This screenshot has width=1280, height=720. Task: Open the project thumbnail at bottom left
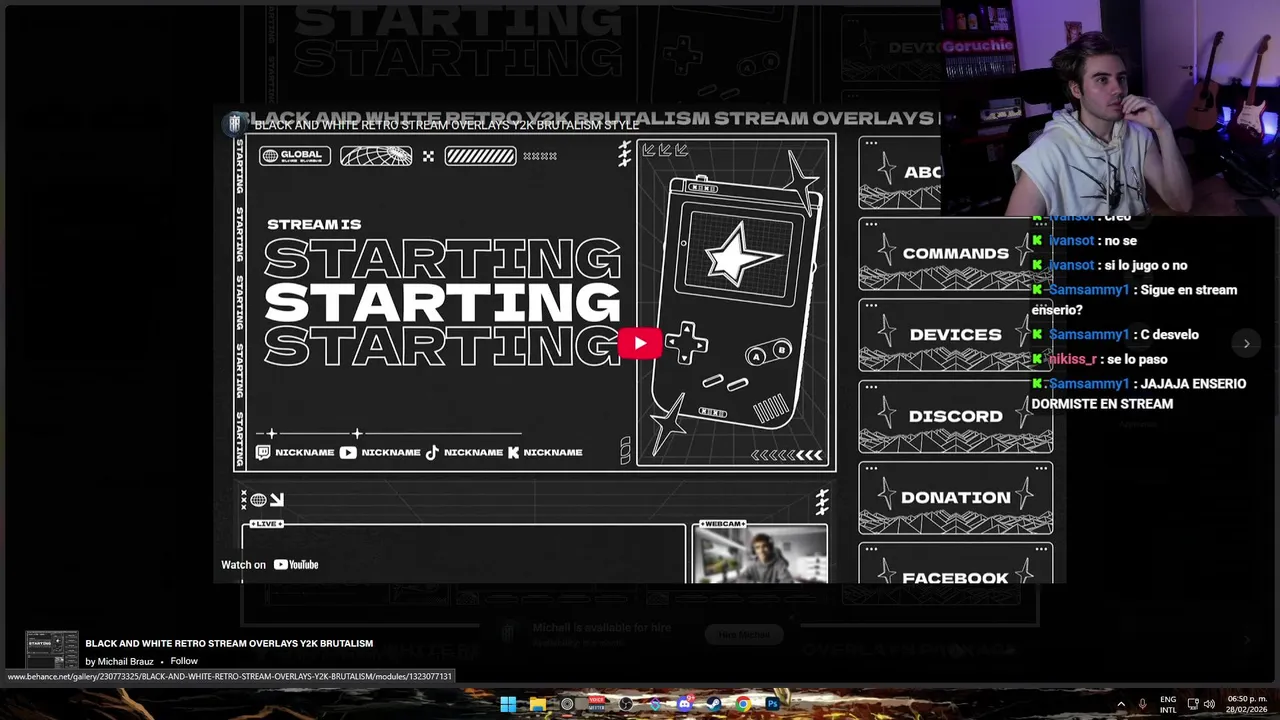coord(51,651)
